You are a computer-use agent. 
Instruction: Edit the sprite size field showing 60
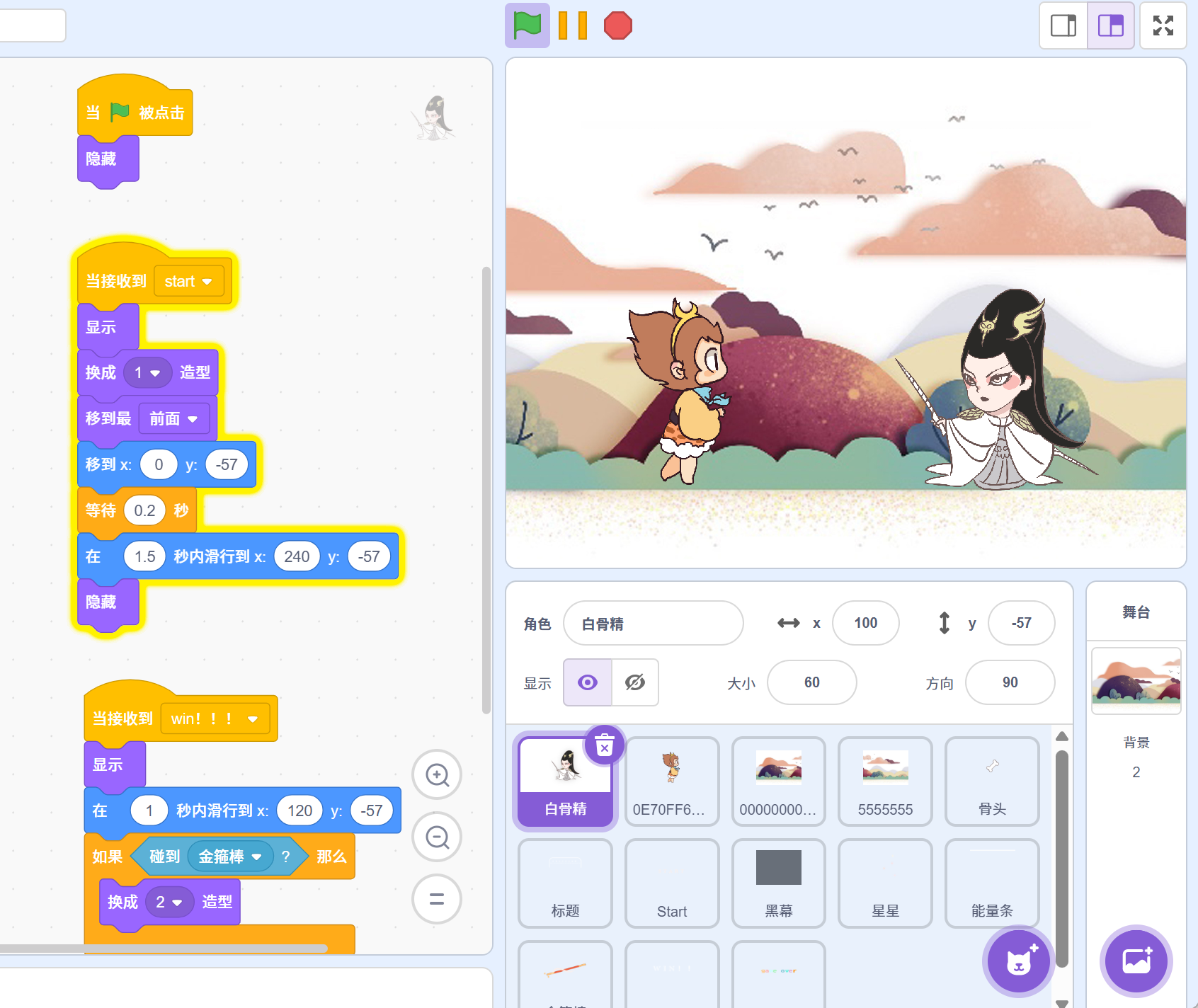click(x=811, y=682)
